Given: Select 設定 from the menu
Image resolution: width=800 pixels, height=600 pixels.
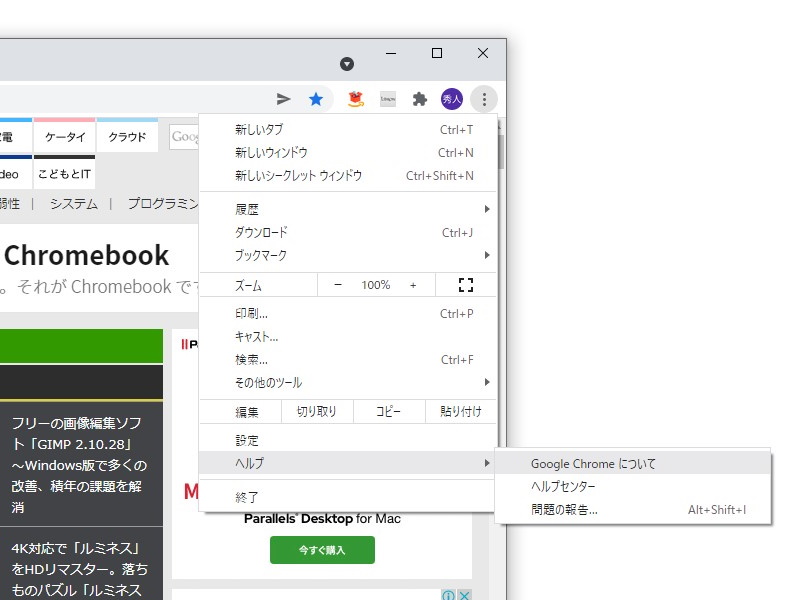Looking at the screenshot, I should tap(246, 438).
